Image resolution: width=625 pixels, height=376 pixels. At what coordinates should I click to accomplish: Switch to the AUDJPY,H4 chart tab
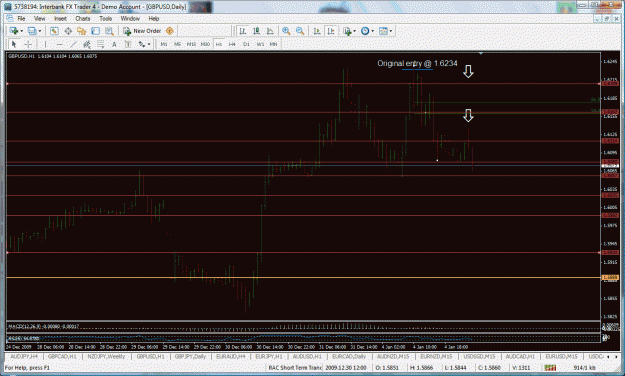point(24,356)
